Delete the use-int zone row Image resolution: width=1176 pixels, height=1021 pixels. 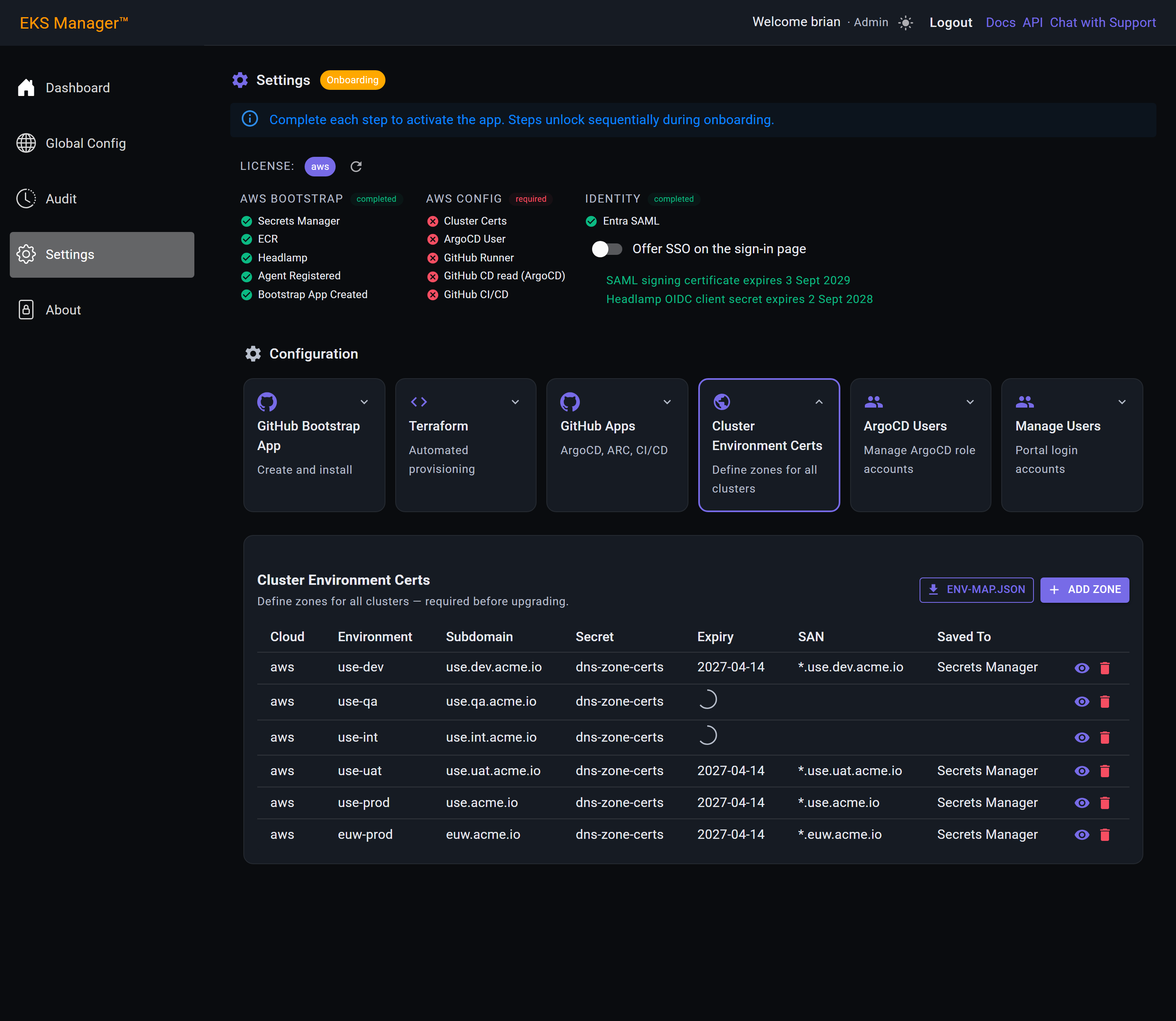click(x=1105, y=737)
